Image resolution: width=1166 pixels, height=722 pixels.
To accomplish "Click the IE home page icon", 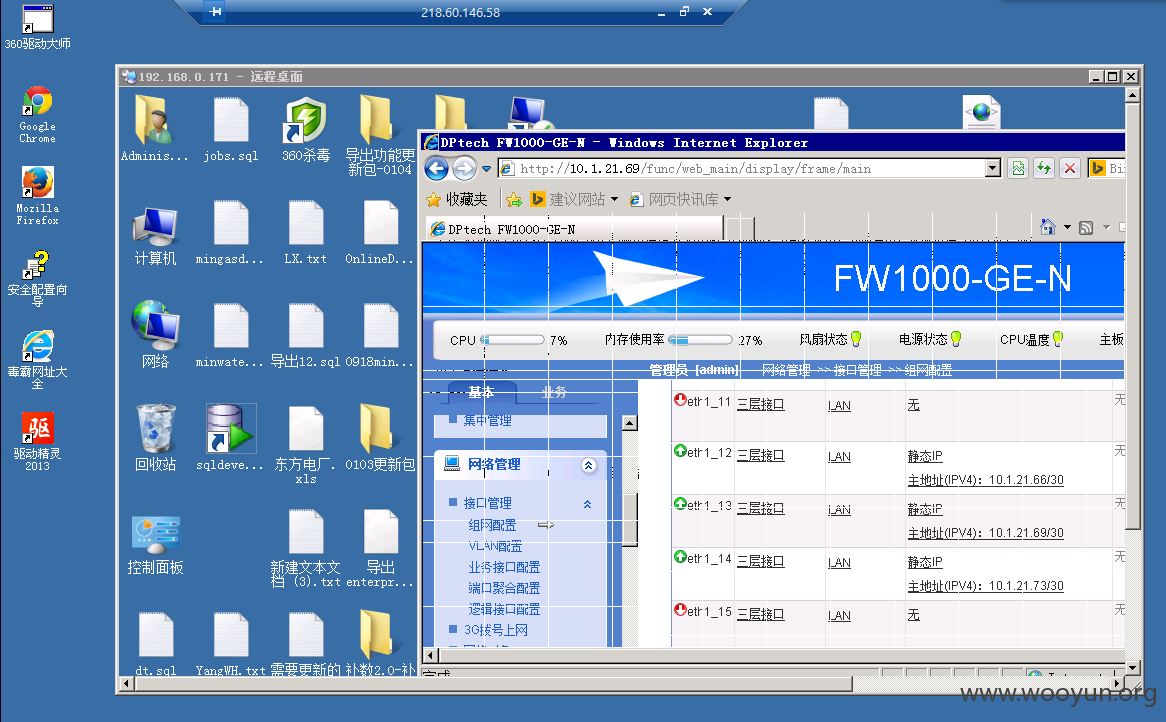I will pyautogui.click(x=1048, y=227).
